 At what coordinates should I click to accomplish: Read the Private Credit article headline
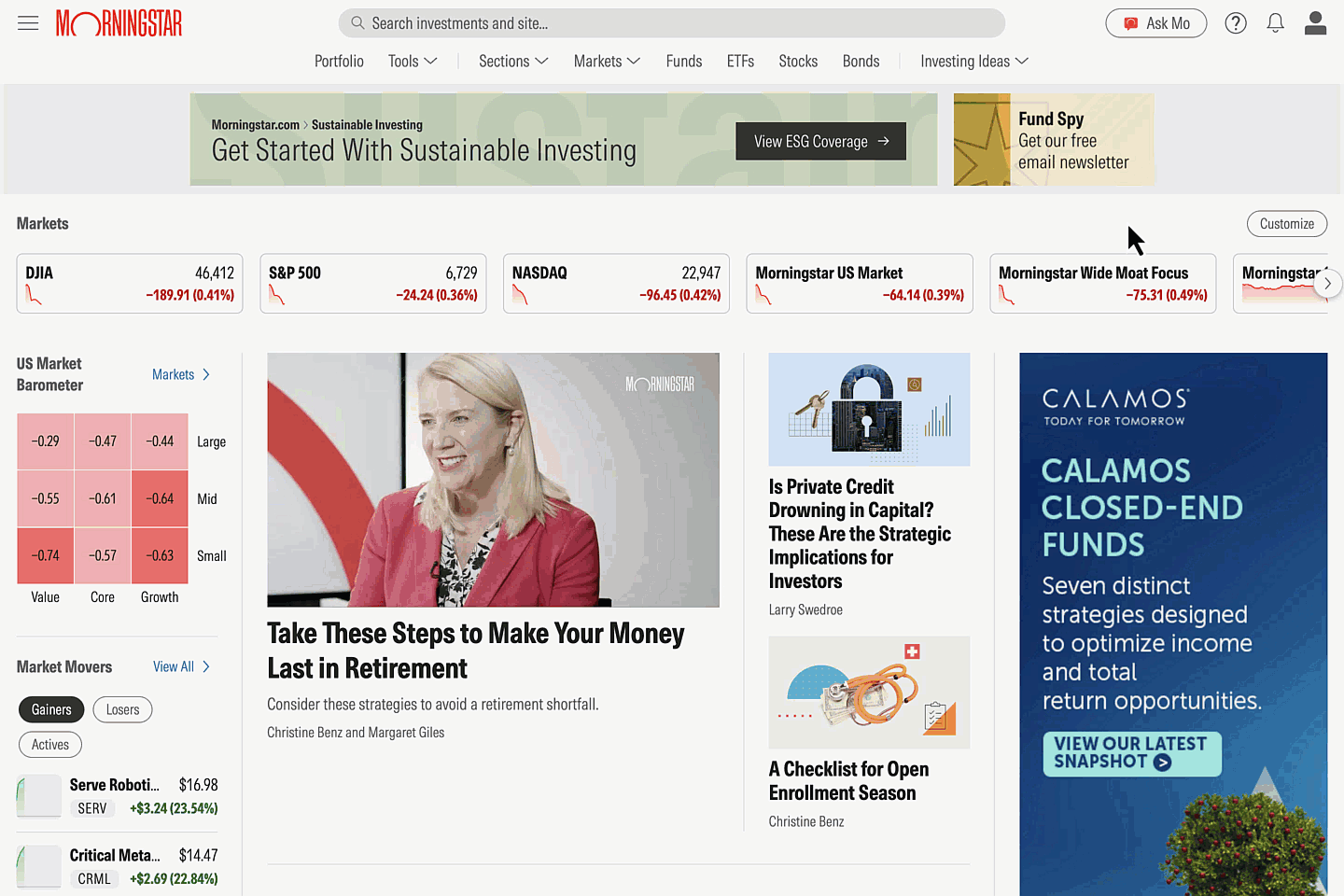pyautogui.click(x=860, y=534)
